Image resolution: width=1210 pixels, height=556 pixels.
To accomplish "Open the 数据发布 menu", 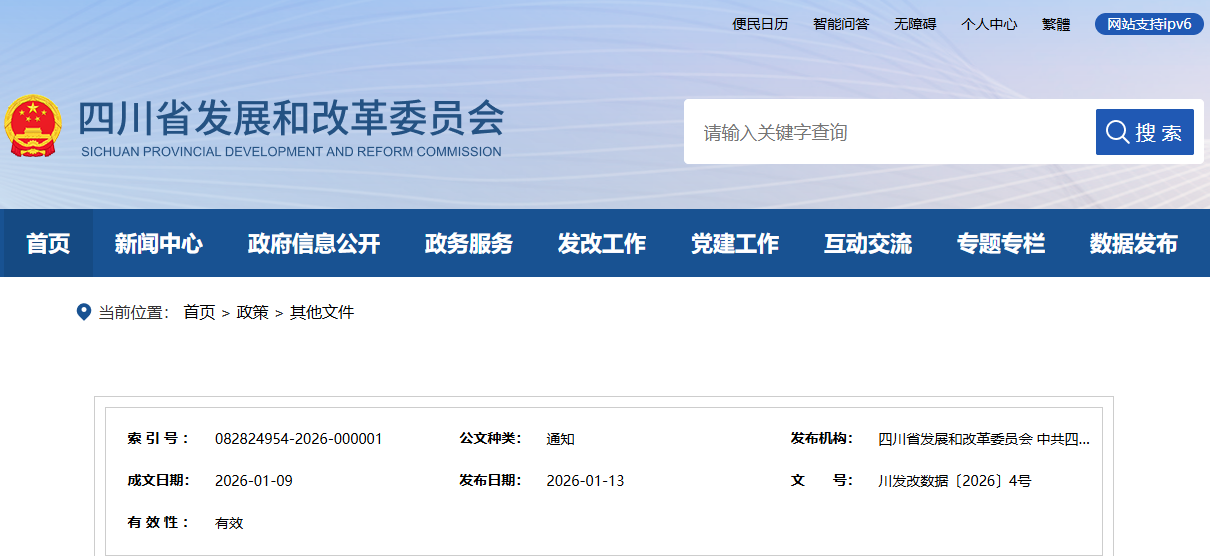I will [1133, 243].
